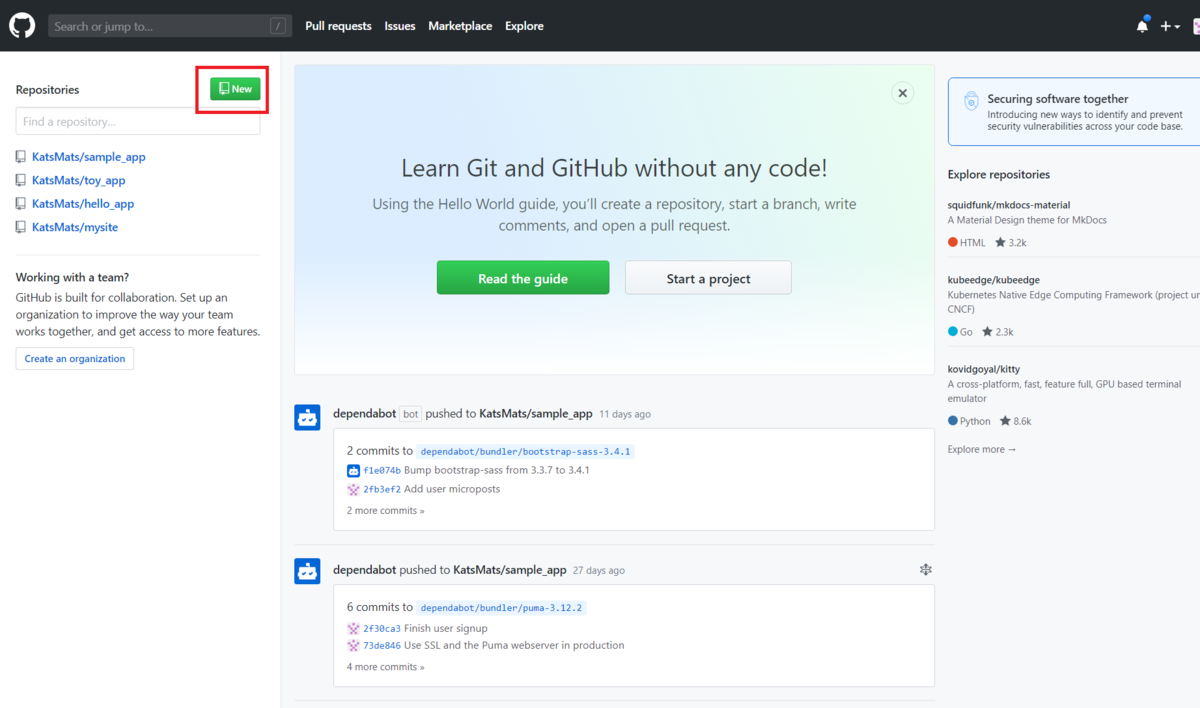Click commit message 'Finish user signup'
Image resolution: width=1200 pixels, height=708 pixels.
[x=446, y=629]
